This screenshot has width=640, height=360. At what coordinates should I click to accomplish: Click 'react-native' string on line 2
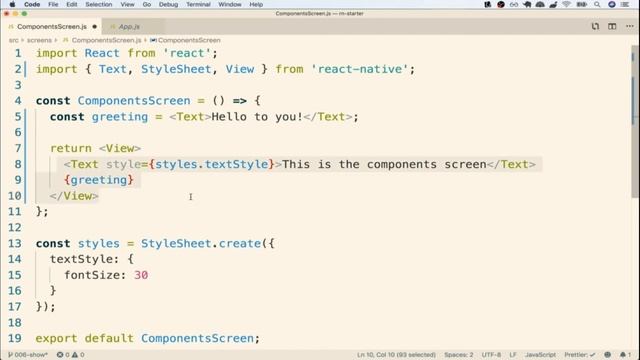pos(360,69)
